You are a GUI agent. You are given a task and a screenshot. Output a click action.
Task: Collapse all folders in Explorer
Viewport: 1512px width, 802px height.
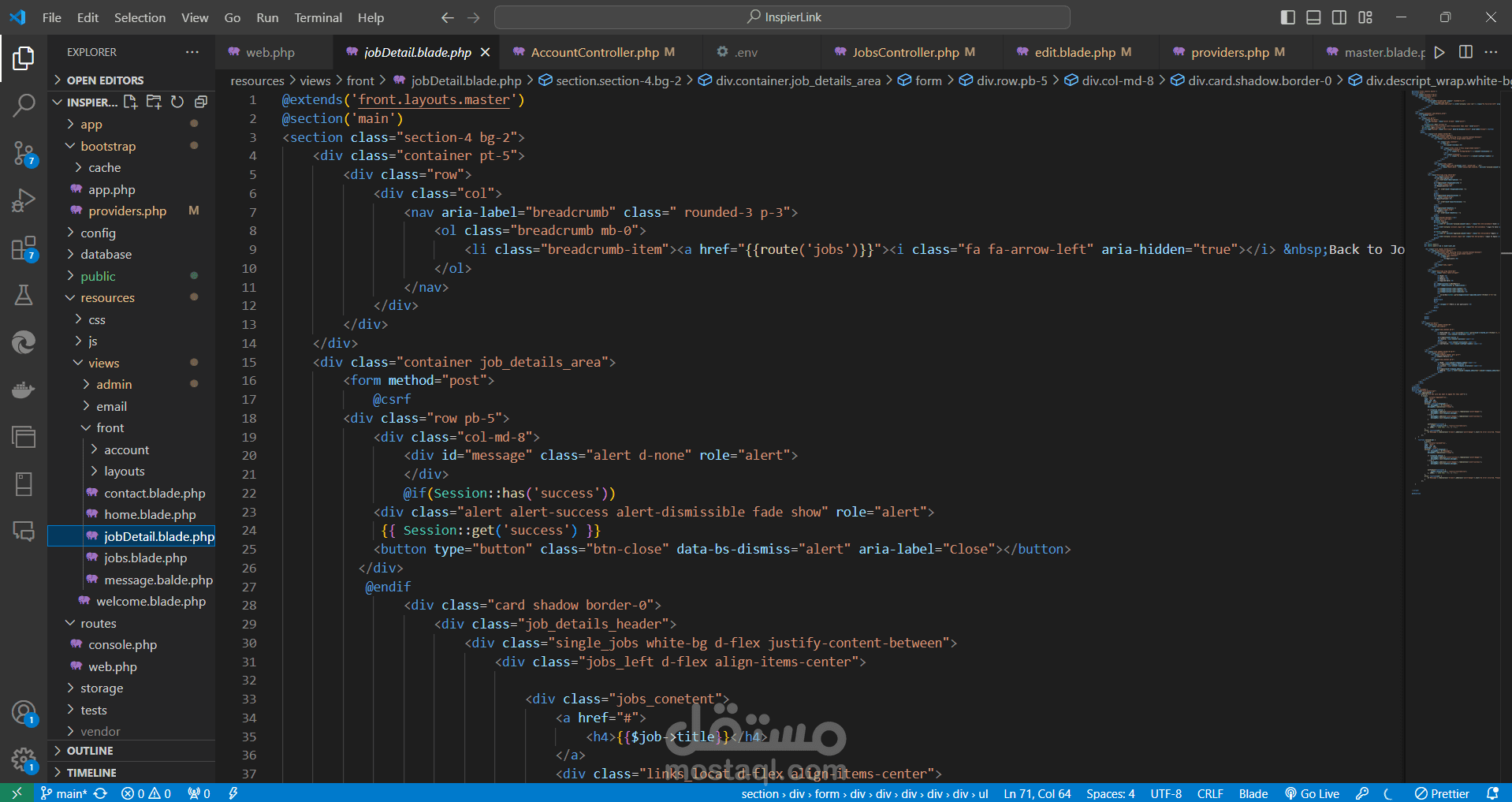point(201,102)
